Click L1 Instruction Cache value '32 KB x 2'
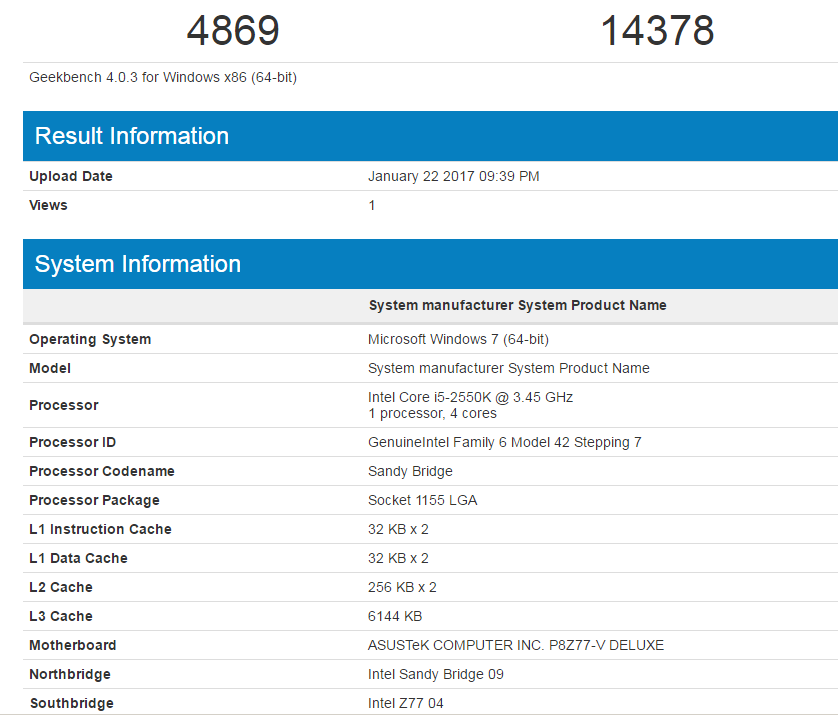Screen dimensions: 838x716 tap(398, 529)
